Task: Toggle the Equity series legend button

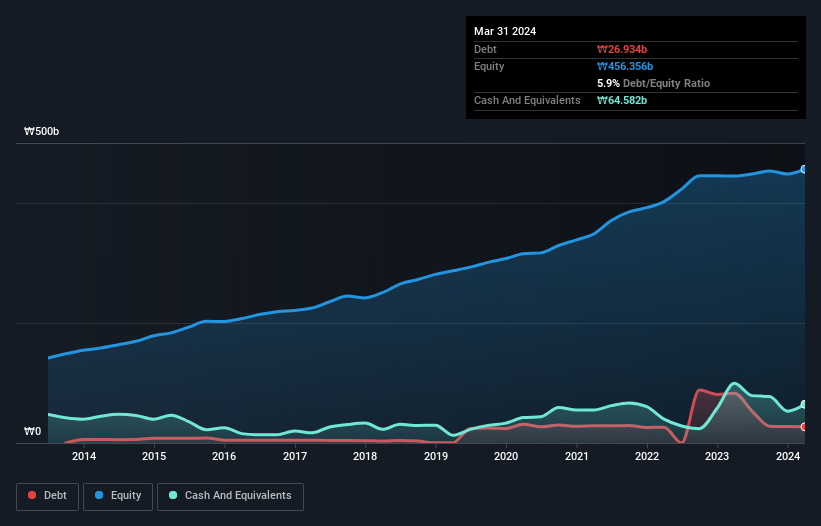Action: [118, 496]
